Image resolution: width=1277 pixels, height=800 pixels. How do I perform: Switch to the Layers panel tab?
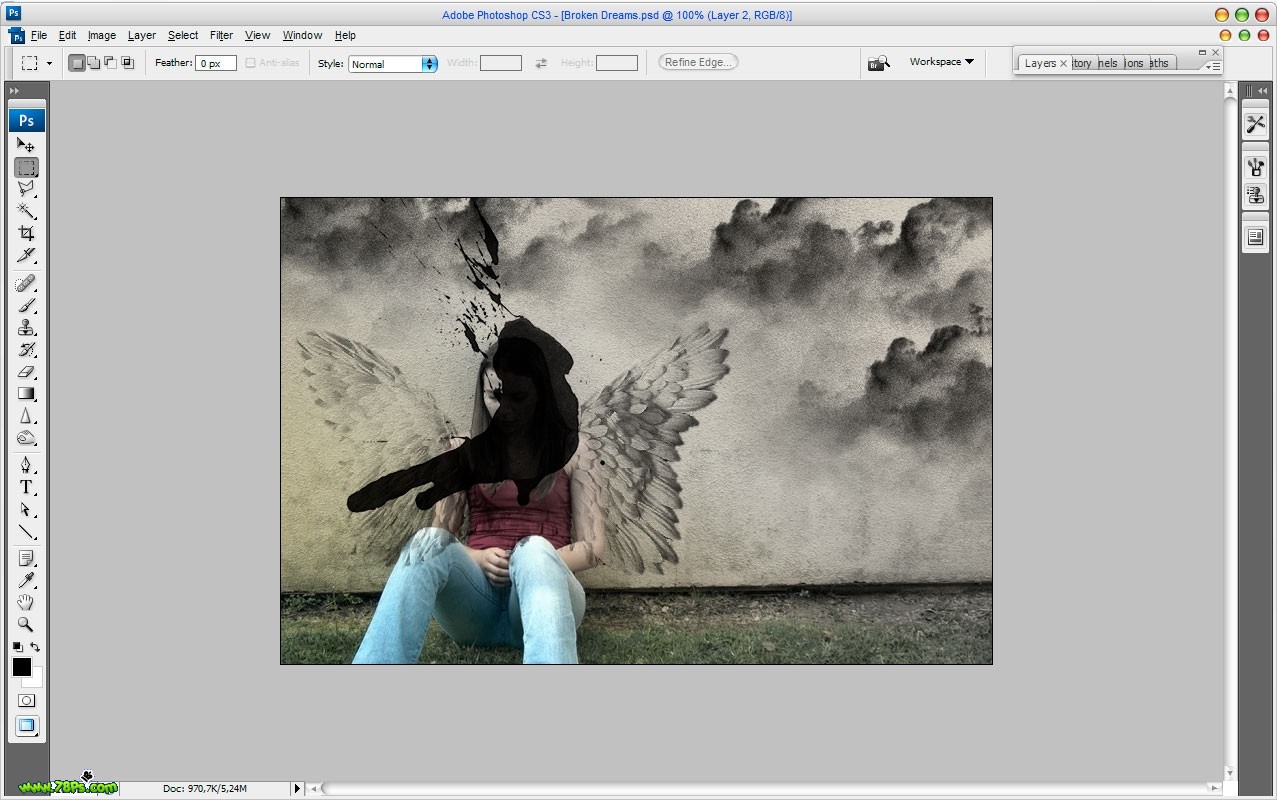pos(1040,63)
